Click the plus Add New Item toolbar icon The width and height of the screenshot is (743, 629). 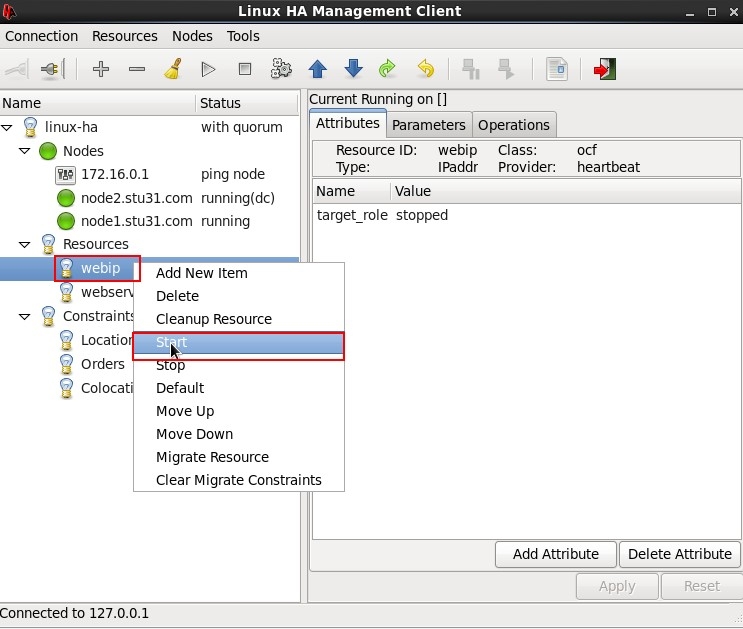100,70
